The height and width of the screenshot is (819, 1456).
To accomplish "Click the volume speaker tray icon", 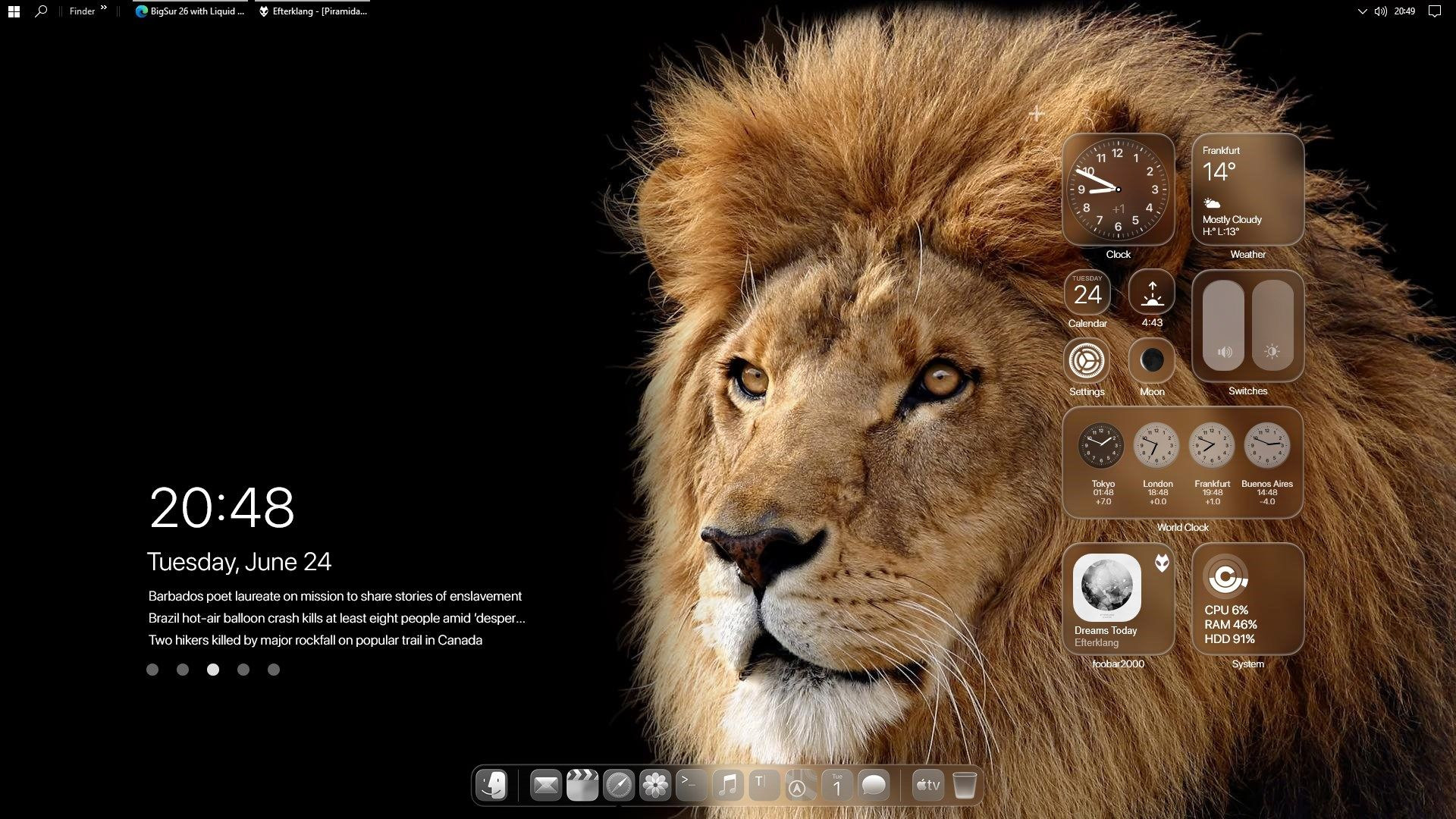I will (1381, 11).
